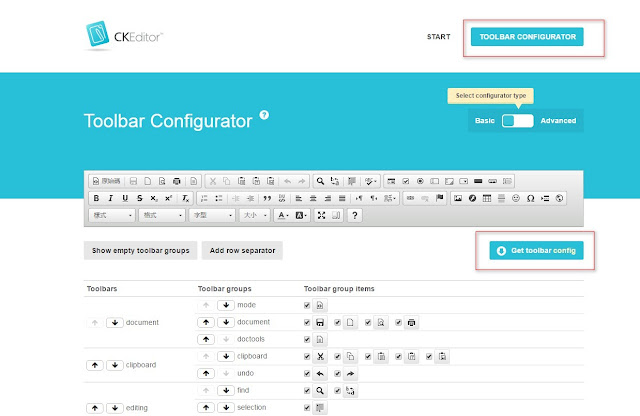This screenshot has width=640, height=416.
Task: Open the Background Color picker
Action: [x=301, y=215]
